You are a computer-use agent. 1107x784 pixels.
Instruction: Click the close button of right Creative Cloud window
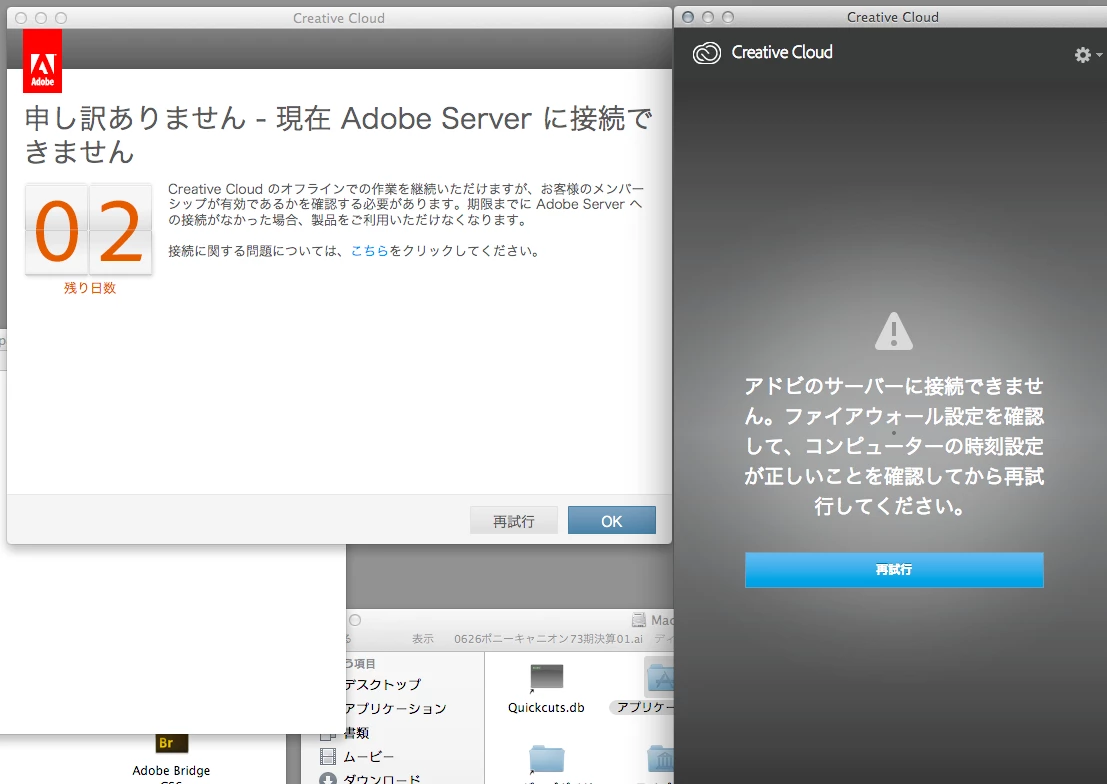click(x=688, y=17)
